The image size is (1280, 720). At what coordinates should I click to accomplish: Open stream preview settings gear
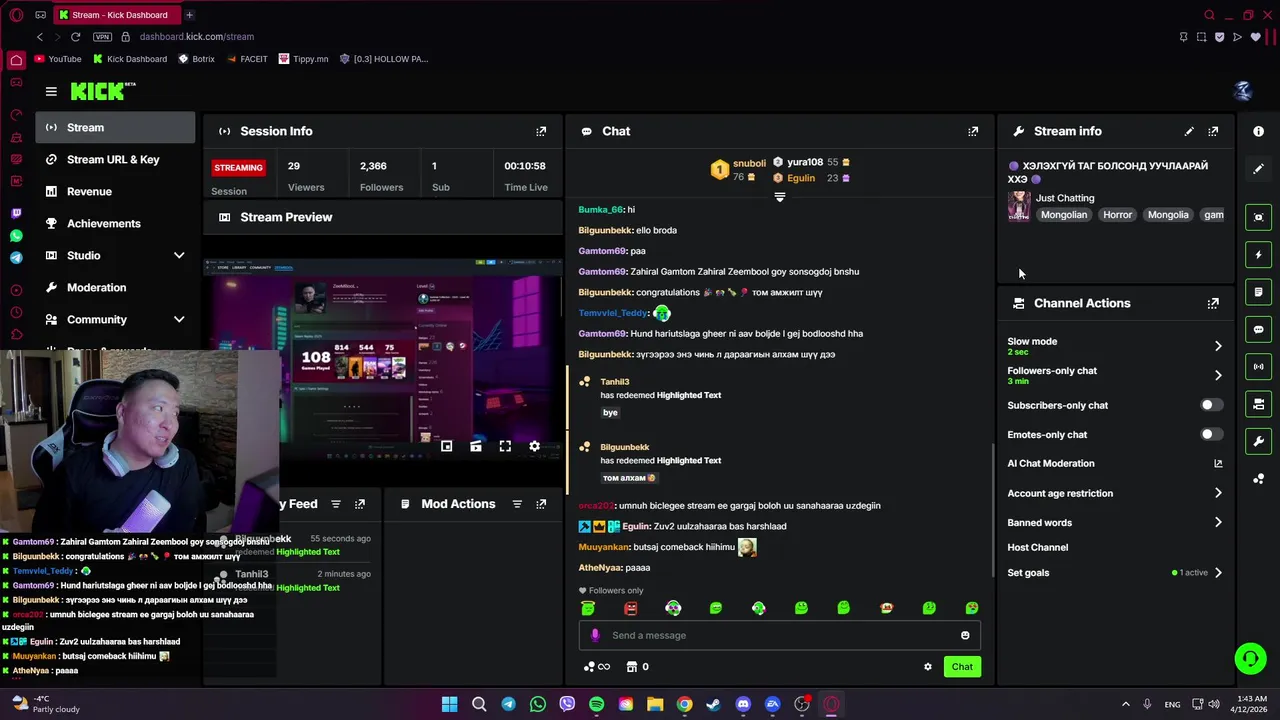pos(534,446)
